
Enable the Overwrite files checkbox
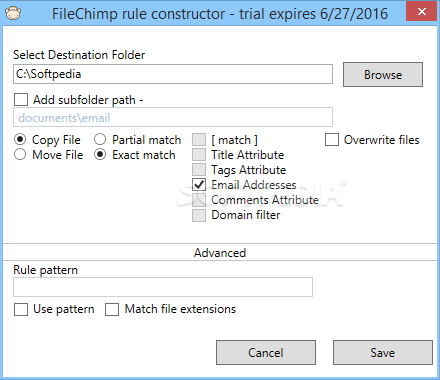(x=332, y=139)
